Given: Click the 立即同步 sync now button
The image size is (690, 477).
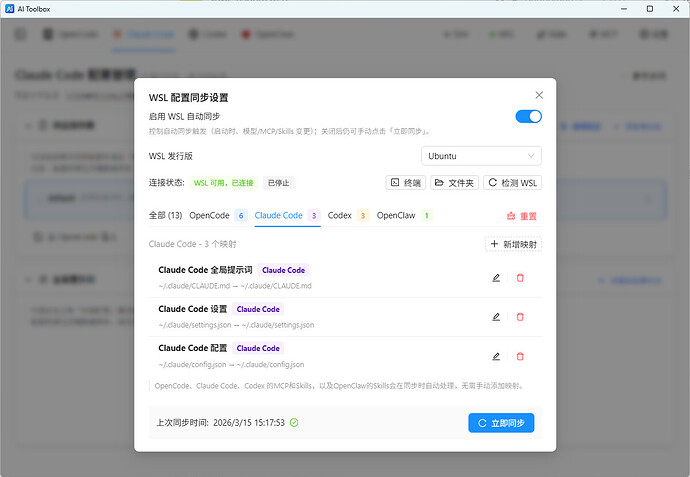Looking at the screenshot, I should coord(501,423).
